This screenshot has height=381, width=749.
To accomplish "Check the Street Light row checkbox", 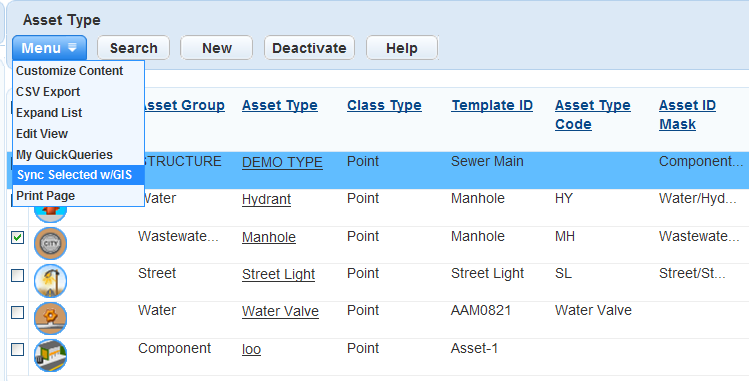I will pyautogui.click(x=18, y=275).
